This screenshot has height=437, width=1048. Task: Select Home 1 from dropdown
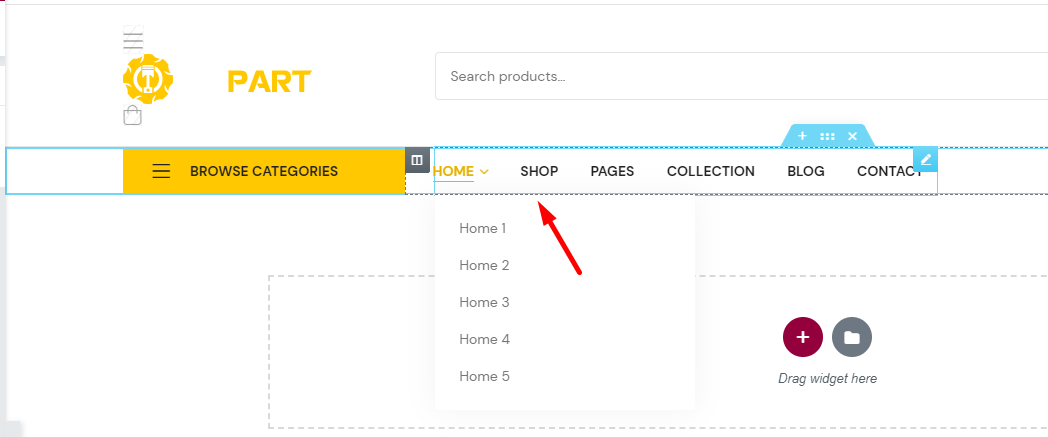(483, 229)
